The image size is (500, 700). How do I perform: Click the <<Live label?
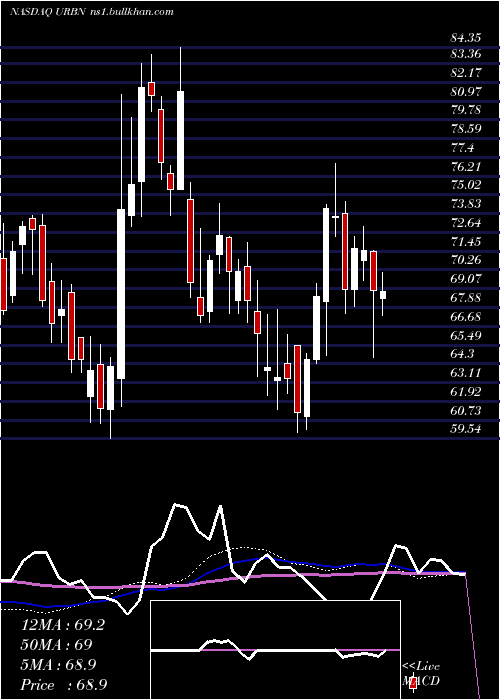[x=421, y=667]
